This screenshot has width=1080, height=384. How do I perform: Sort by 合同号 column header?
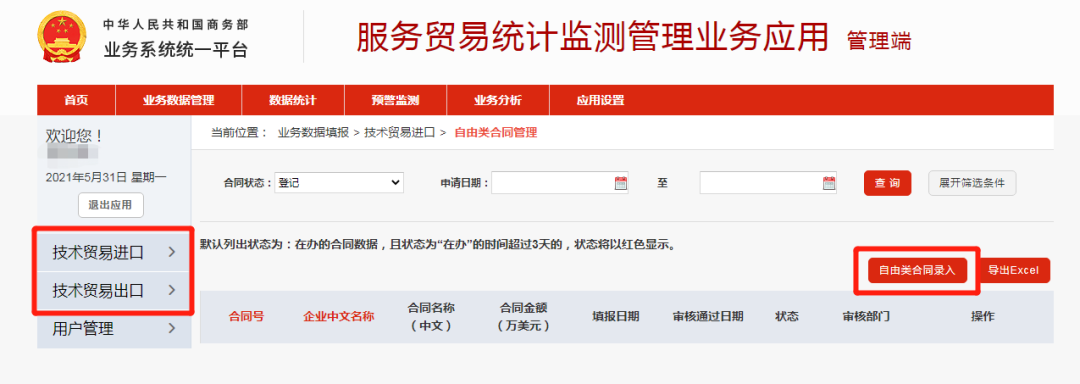click(247, 317)
